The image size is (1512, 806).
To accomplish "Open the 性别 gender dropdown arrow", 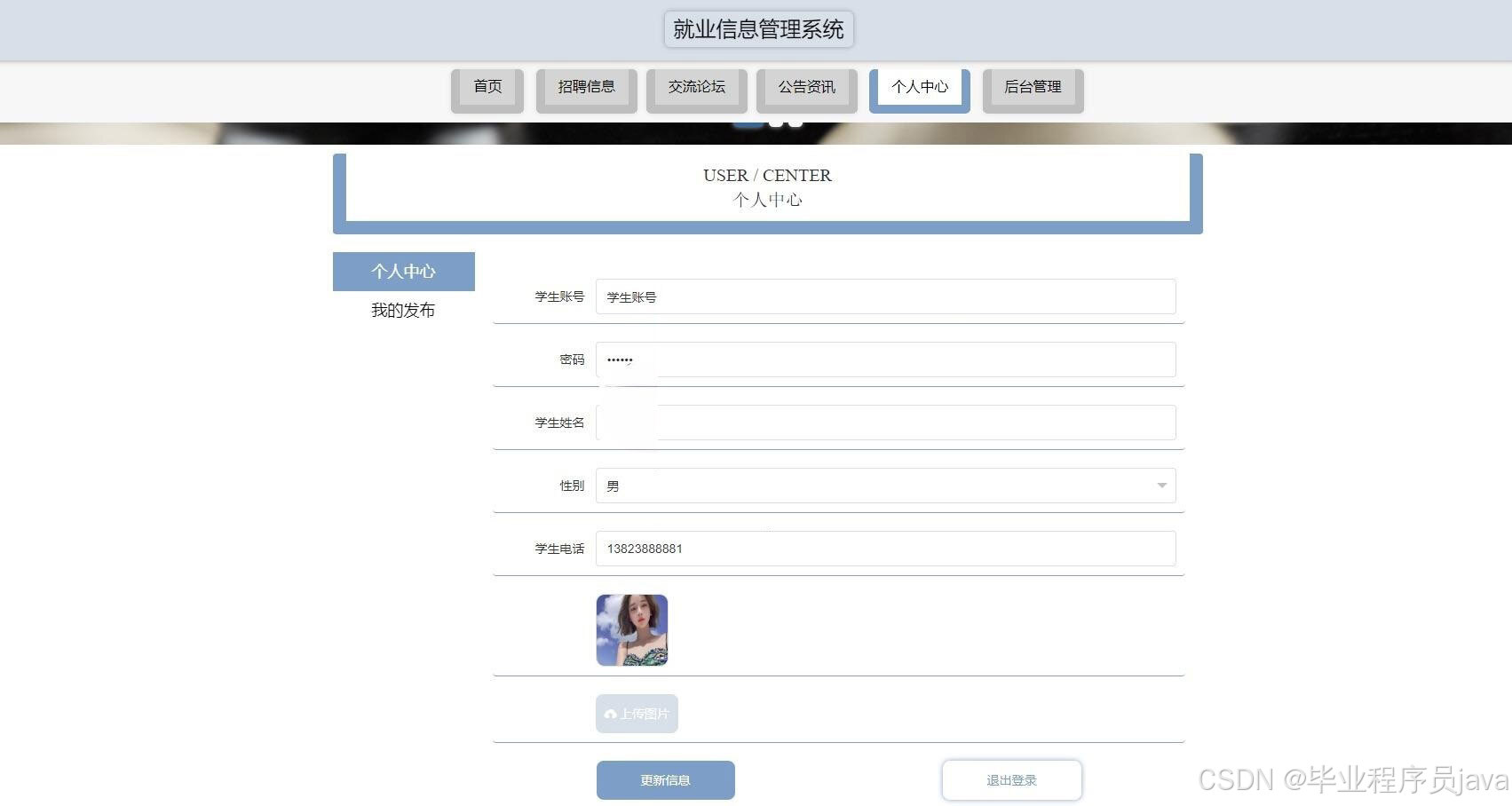I will click(1161, 486).
